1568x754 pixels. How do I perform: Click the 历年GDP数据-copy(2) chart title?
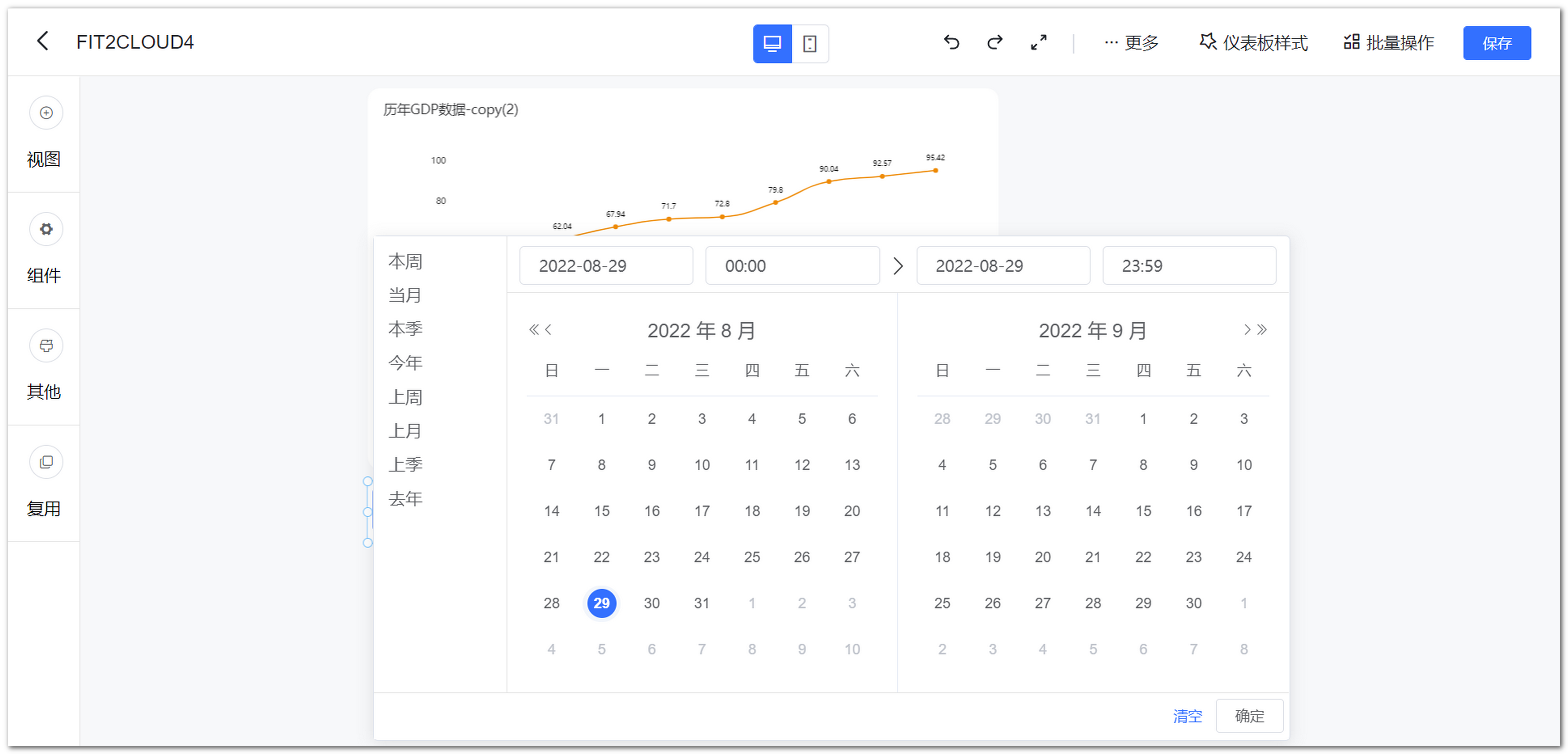click(x=450, y=110)
